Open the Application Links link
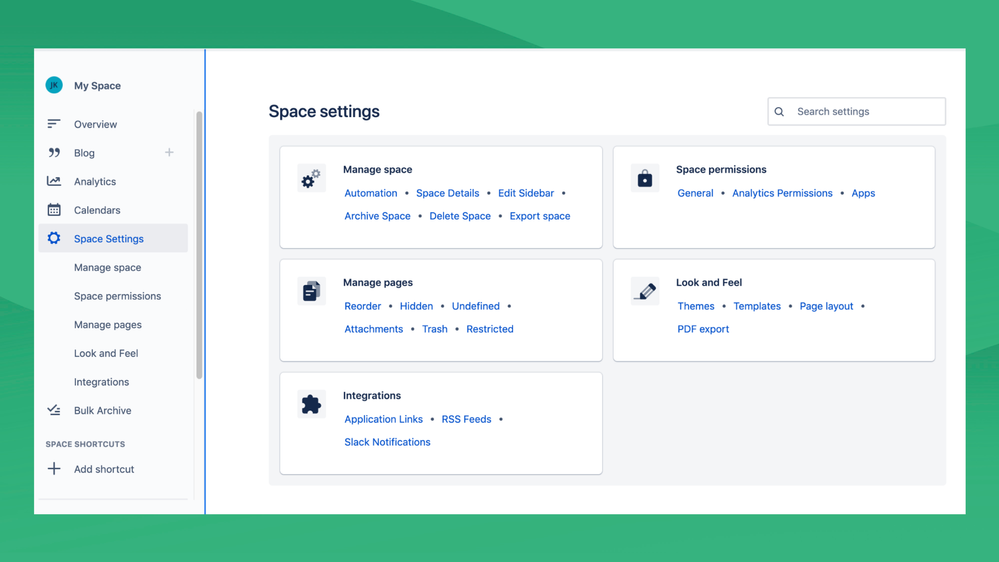This screenshot has height=562, width=999. pyautogui.click(x=384, y=419)
